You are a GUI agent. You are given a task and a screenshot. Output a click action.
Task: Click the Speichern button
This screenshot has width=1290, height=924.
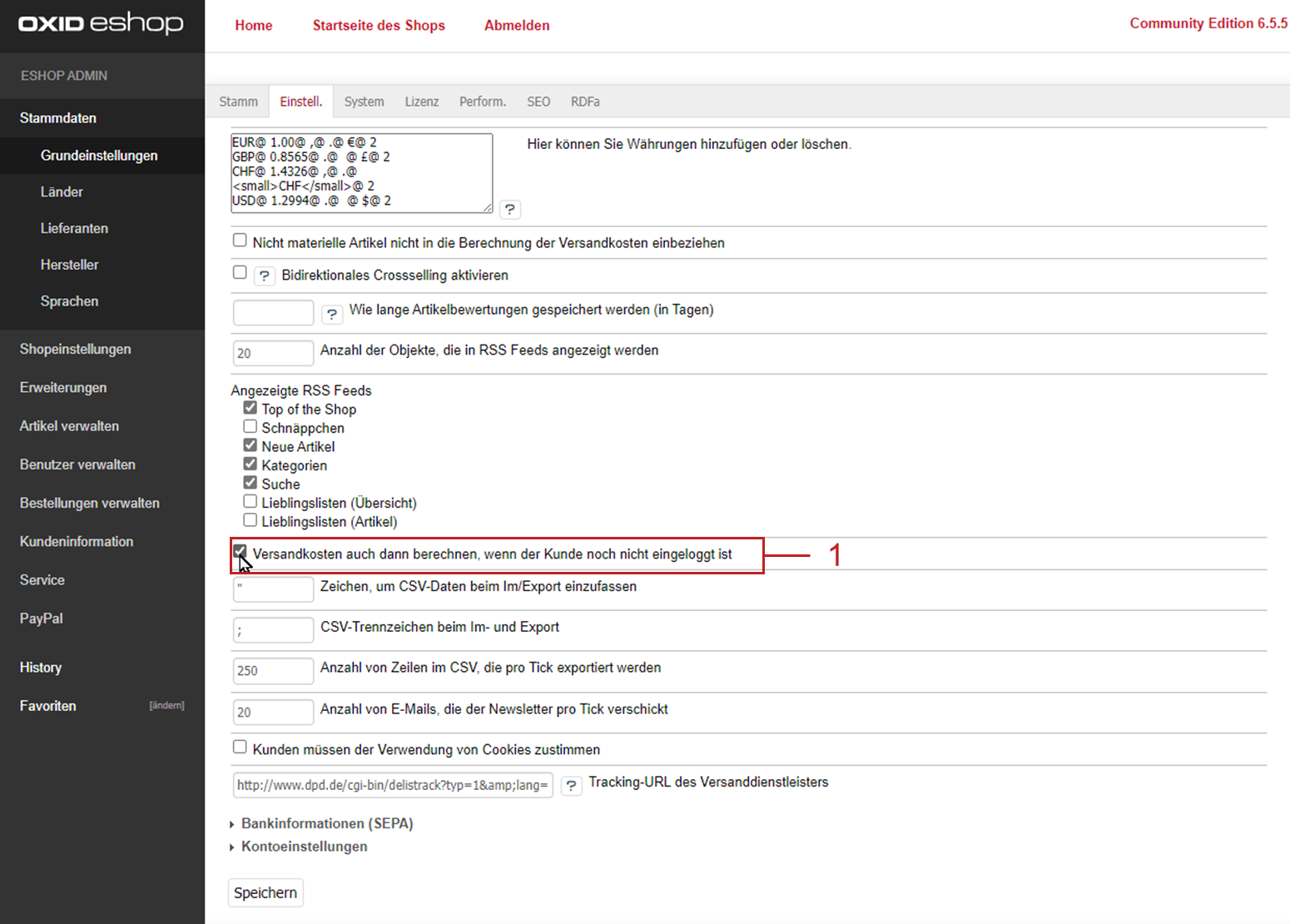click(265, 892)
